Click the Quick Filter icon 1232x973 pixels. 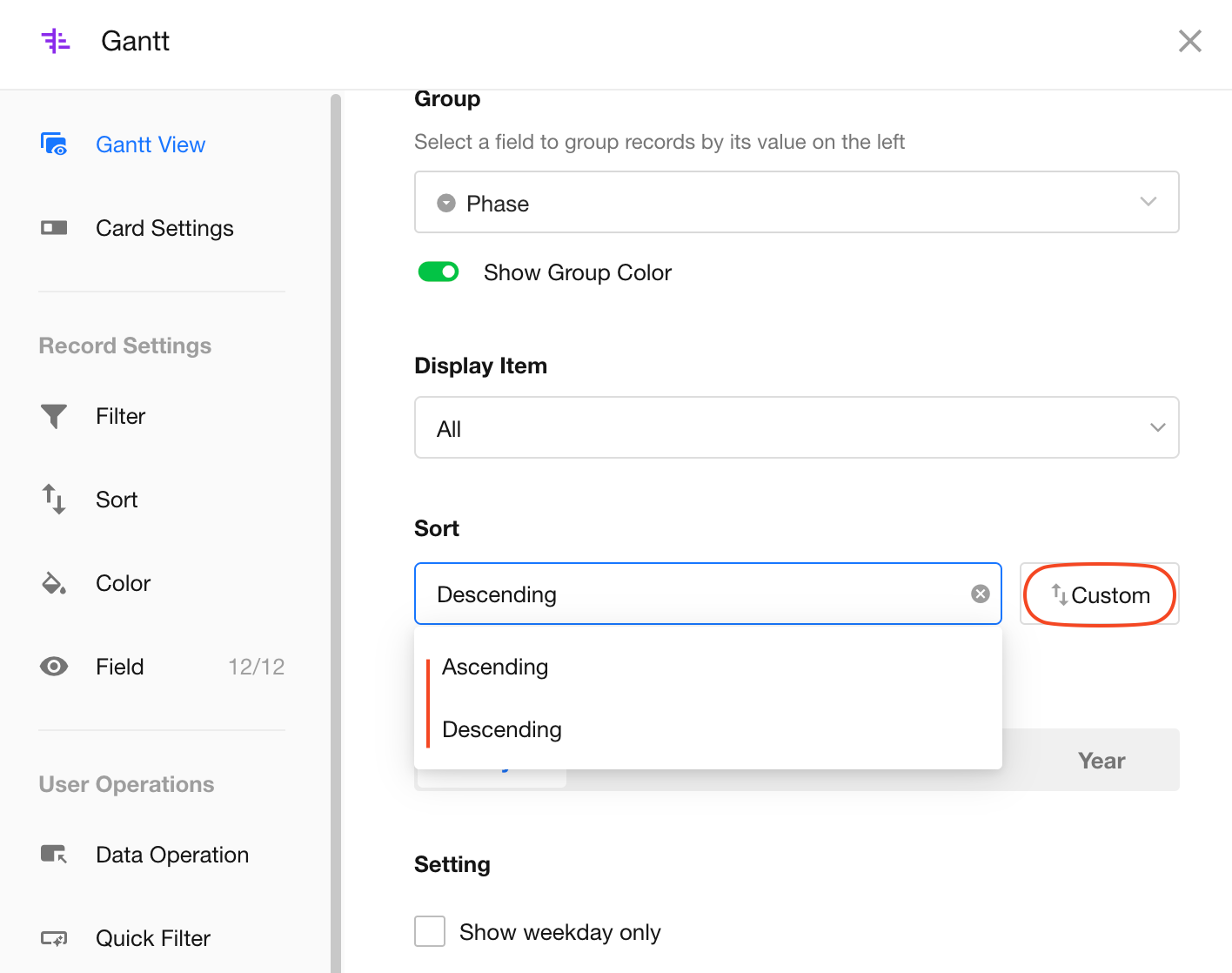pos(54,938)
